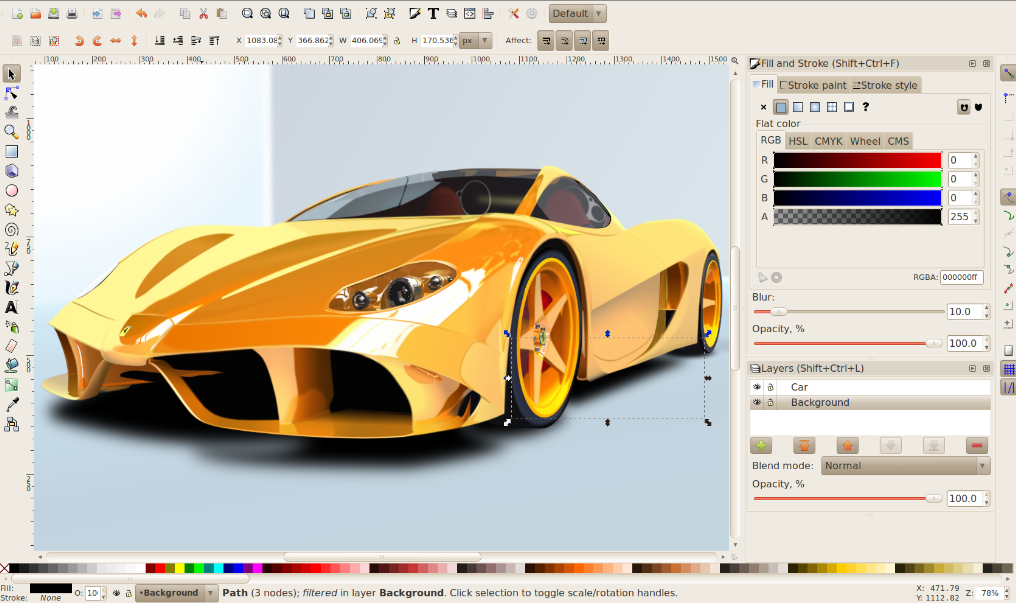
Task: Hide the Car layer
Action: (x=756, y=386)
